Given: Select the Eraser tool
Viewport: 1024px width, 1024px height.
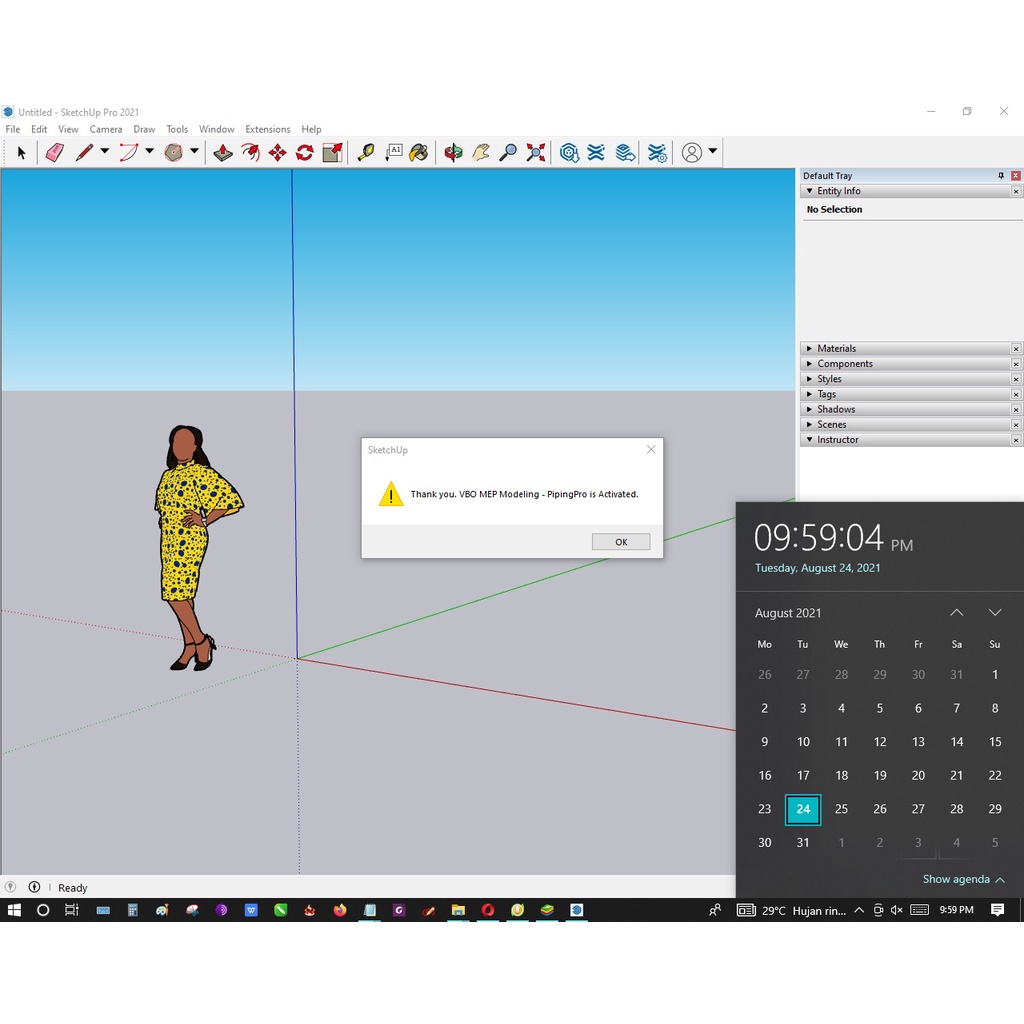Looking at the screenshot, I should click(x=55, y=152).
